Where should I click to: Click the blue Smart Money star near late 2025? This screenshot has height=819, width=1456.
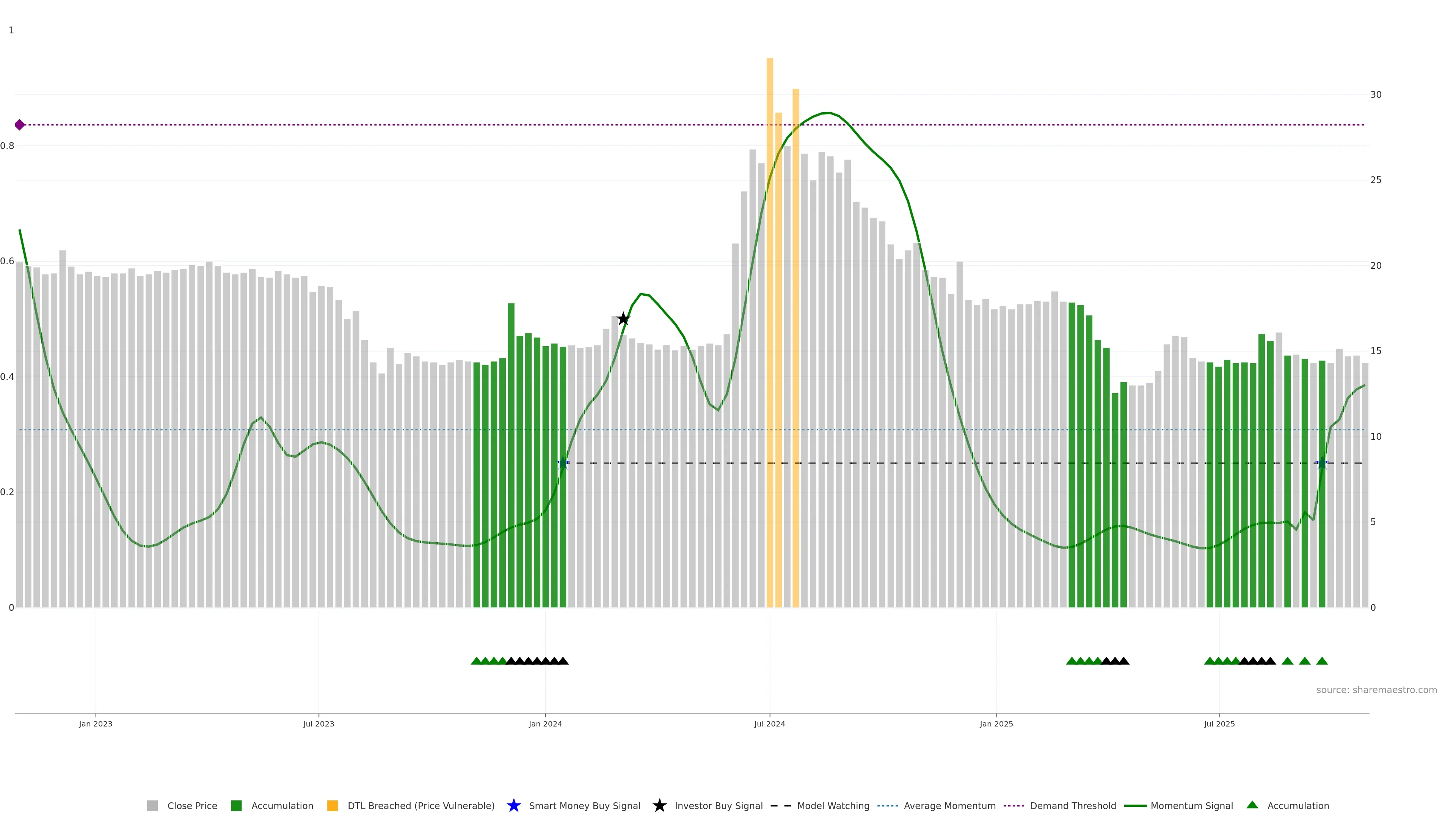[x=1321, y=463]
